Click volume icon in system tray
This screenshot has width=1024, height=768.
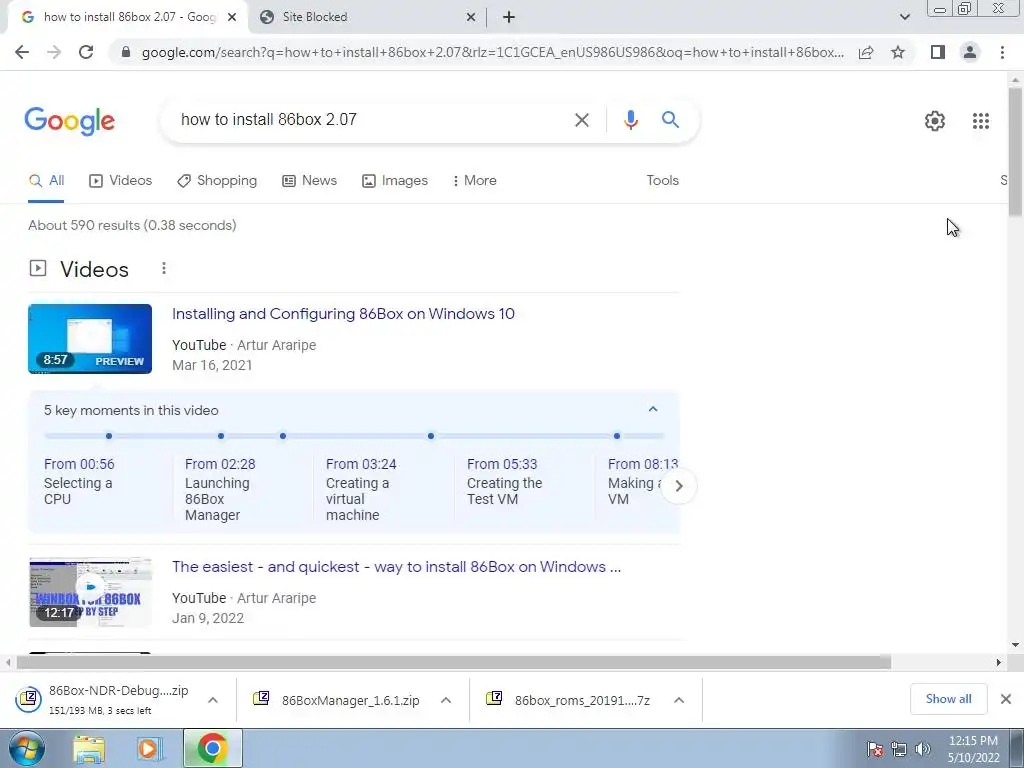pos(923,749)
